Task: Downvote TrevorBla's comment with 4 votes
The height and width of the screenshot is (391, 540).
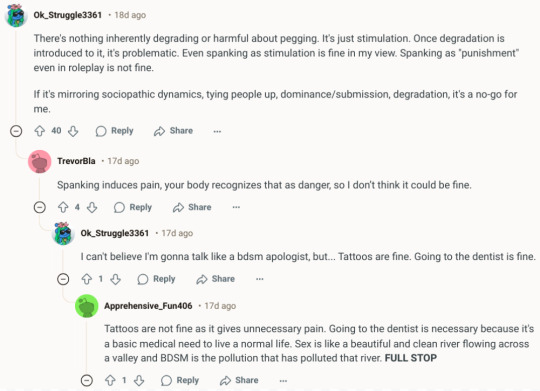Action: (92, 207)
